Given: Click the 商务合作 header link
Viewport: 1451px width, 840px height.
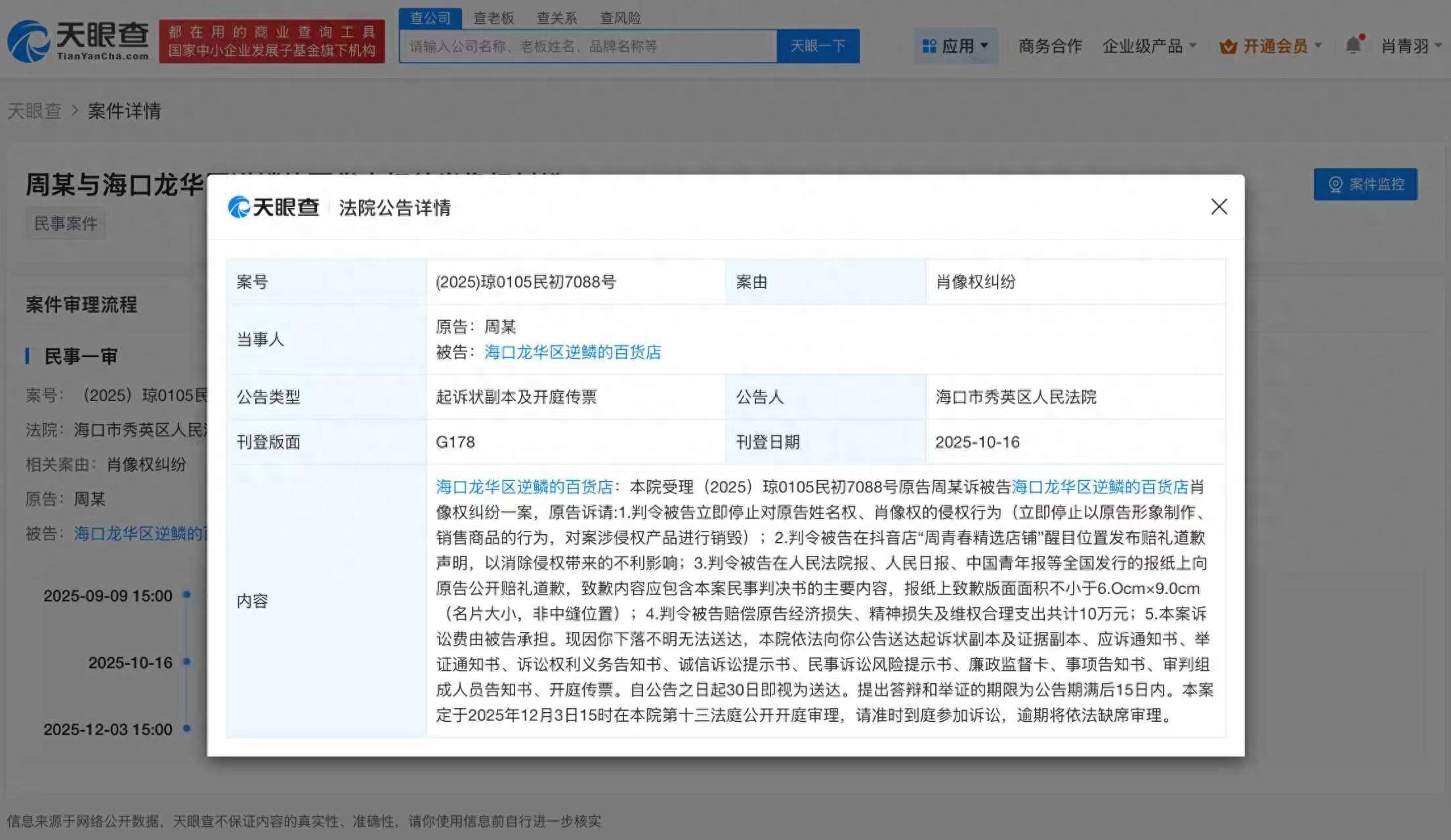Looking at the screenshot, I should pyautogui.click(x=1050, y=46).
